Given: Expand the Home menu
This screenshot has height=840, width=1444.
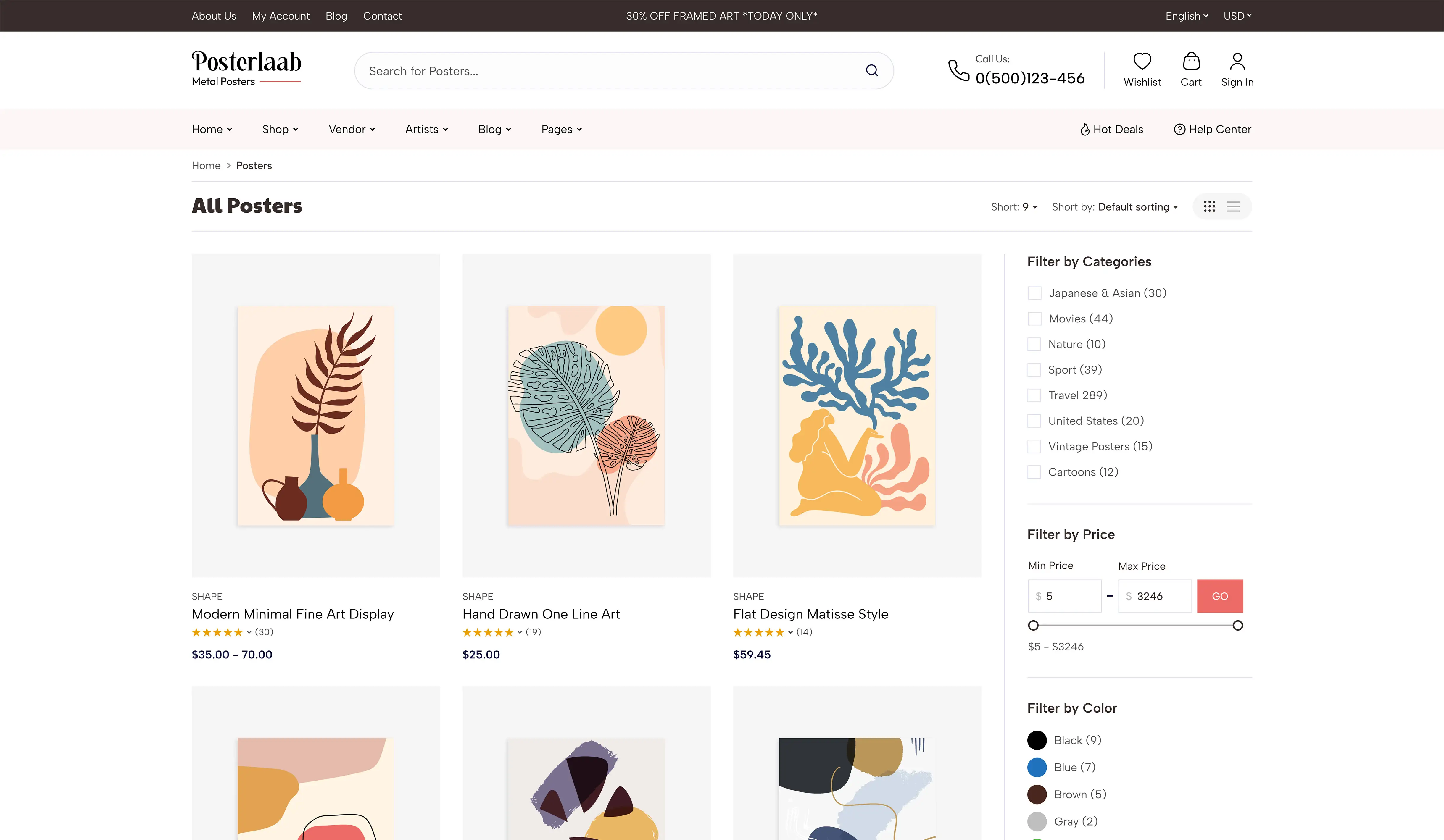Looking at the screenshot, I should tap(212, 130).
